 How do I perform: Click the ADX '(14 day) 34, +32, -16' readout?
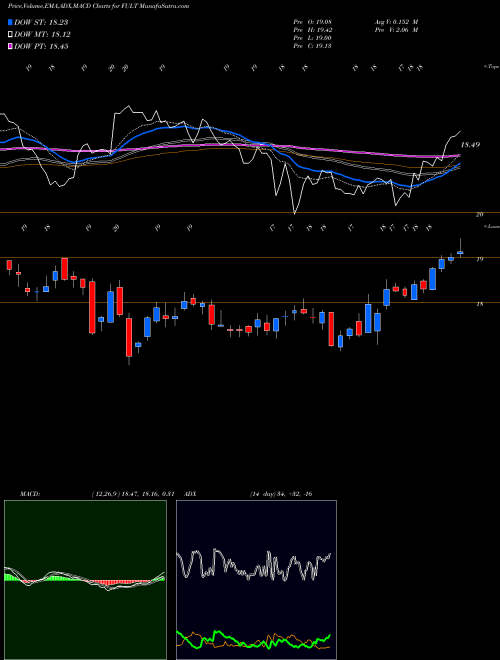281,494
